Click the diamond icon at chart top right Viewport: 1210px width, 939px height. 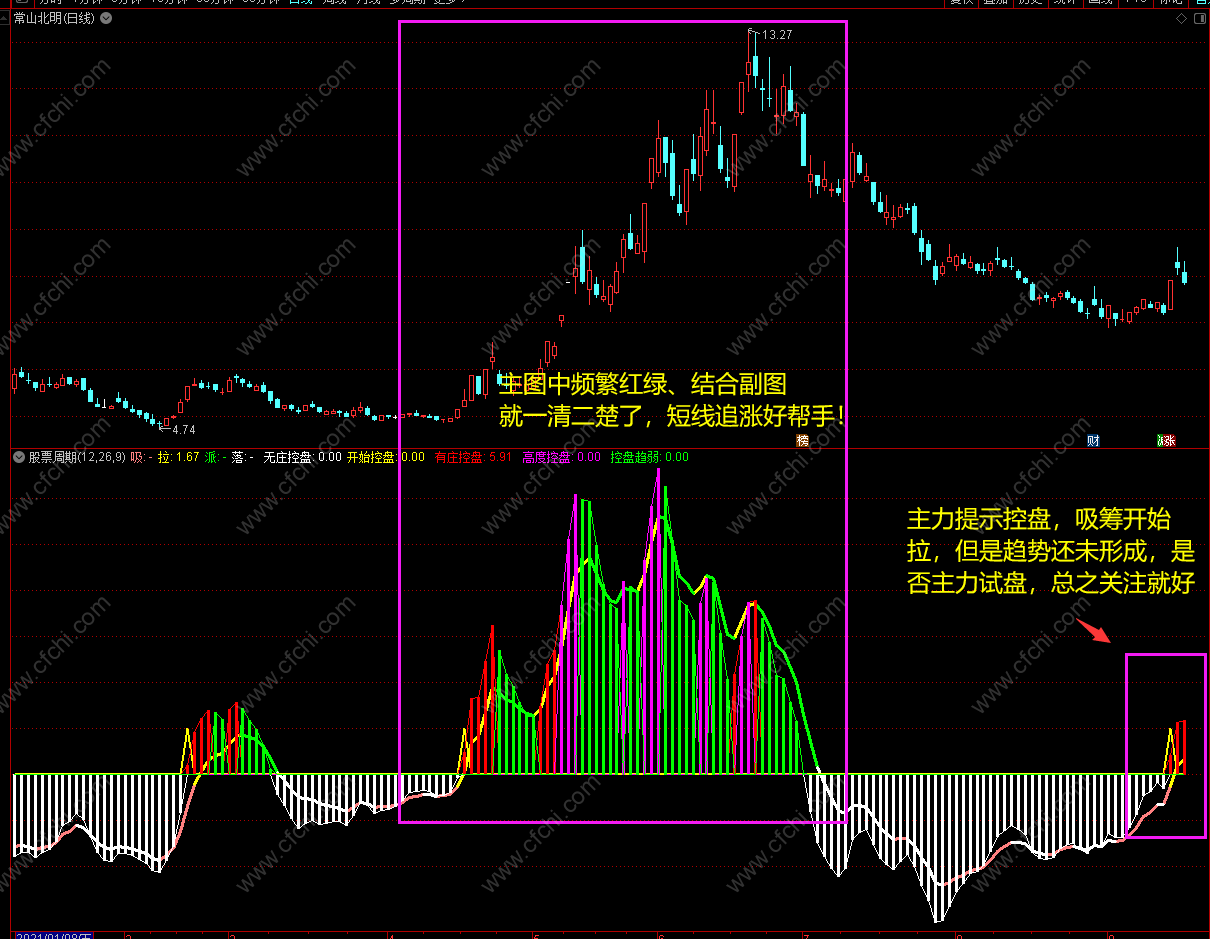click(1182, 18)
